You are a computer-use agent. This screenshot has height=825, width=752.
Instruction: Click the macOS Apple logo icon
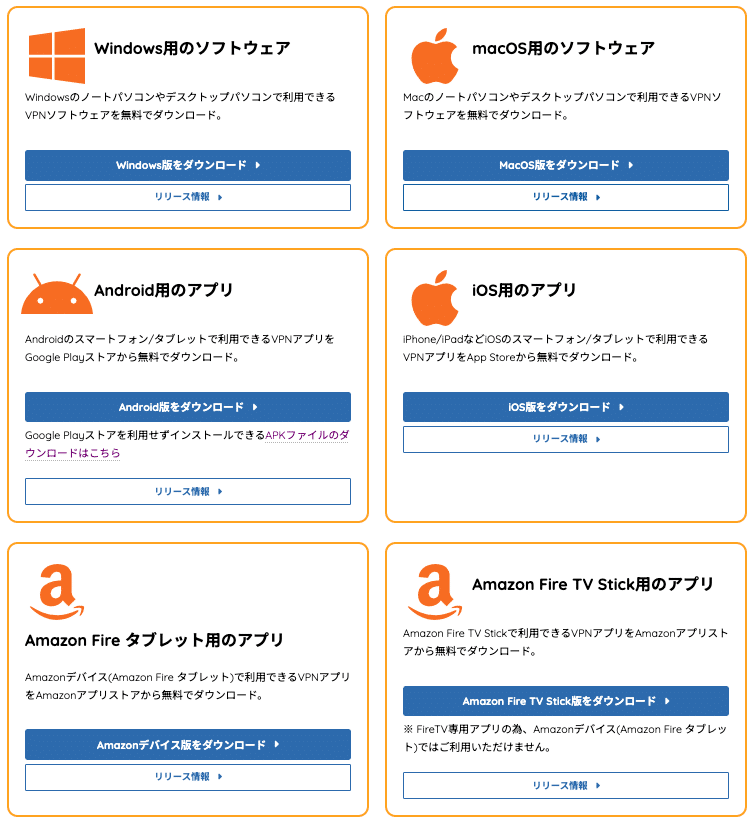point(434,56)
